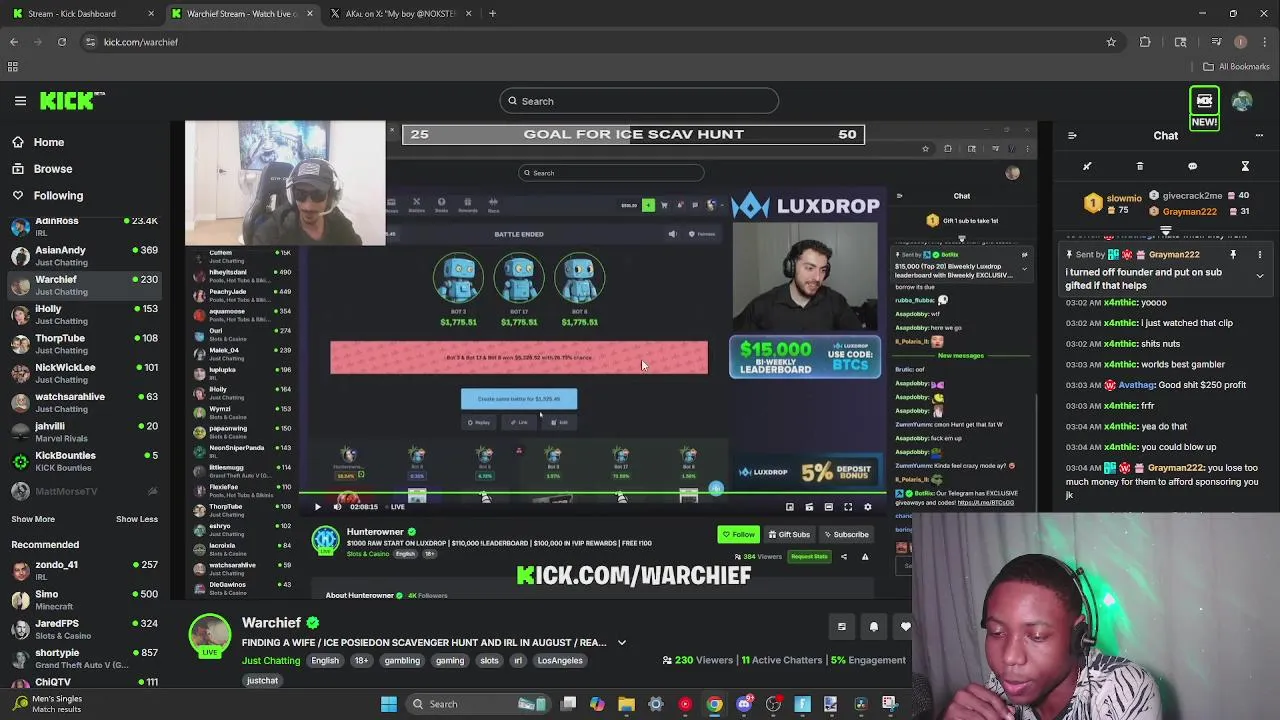Click the address bar showing kick.com/warchief
Viewport: 1280px width, 720px height.
click(590, 42)
